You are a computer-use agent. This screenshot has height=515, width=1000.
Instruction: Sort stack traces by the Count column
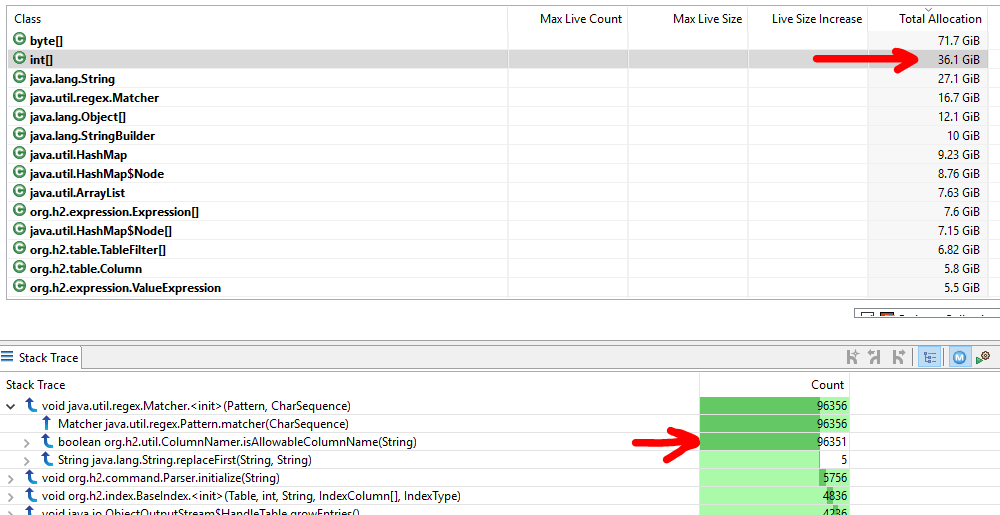click(774, 385)
